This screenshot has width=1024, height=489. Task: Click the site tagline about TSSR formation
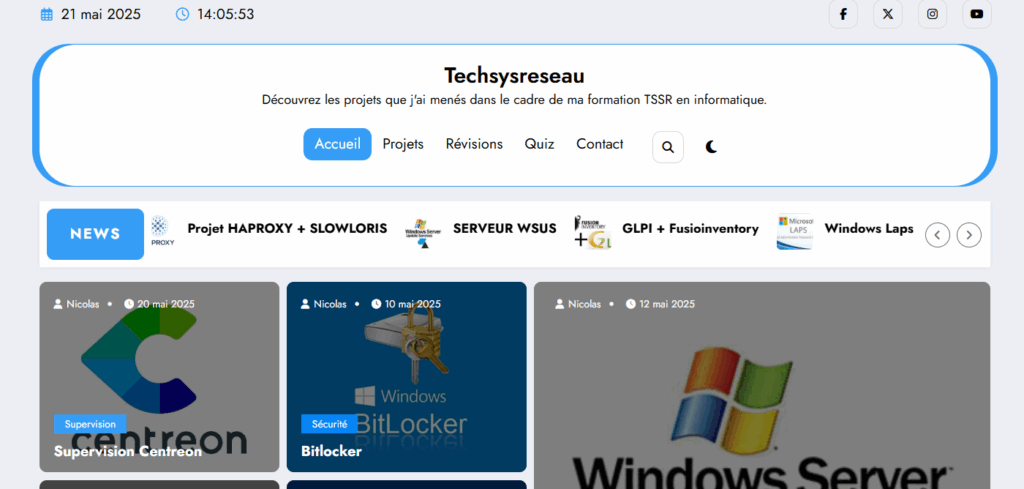point(514,101)
